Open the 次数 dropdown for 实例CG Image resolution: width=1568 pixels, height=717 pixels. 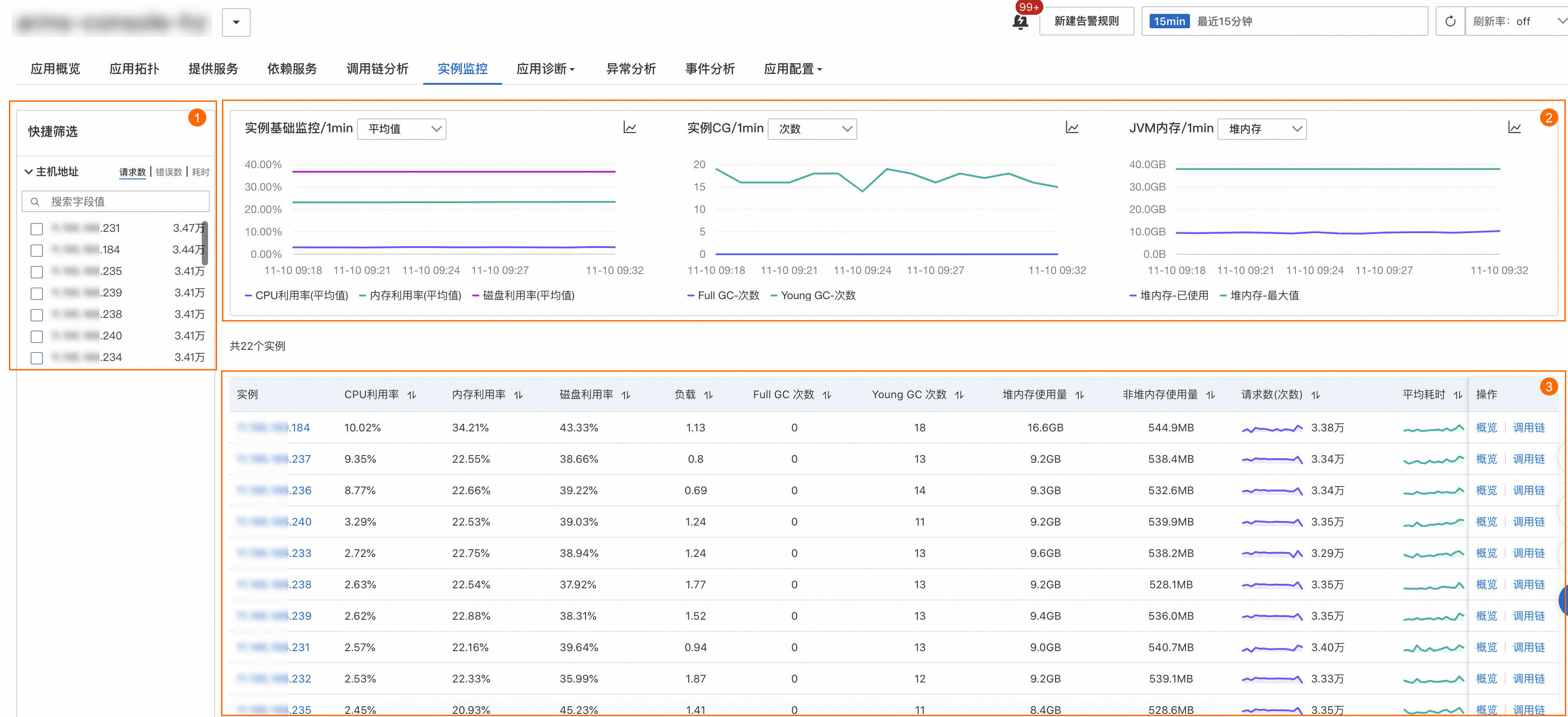(812, 129)
